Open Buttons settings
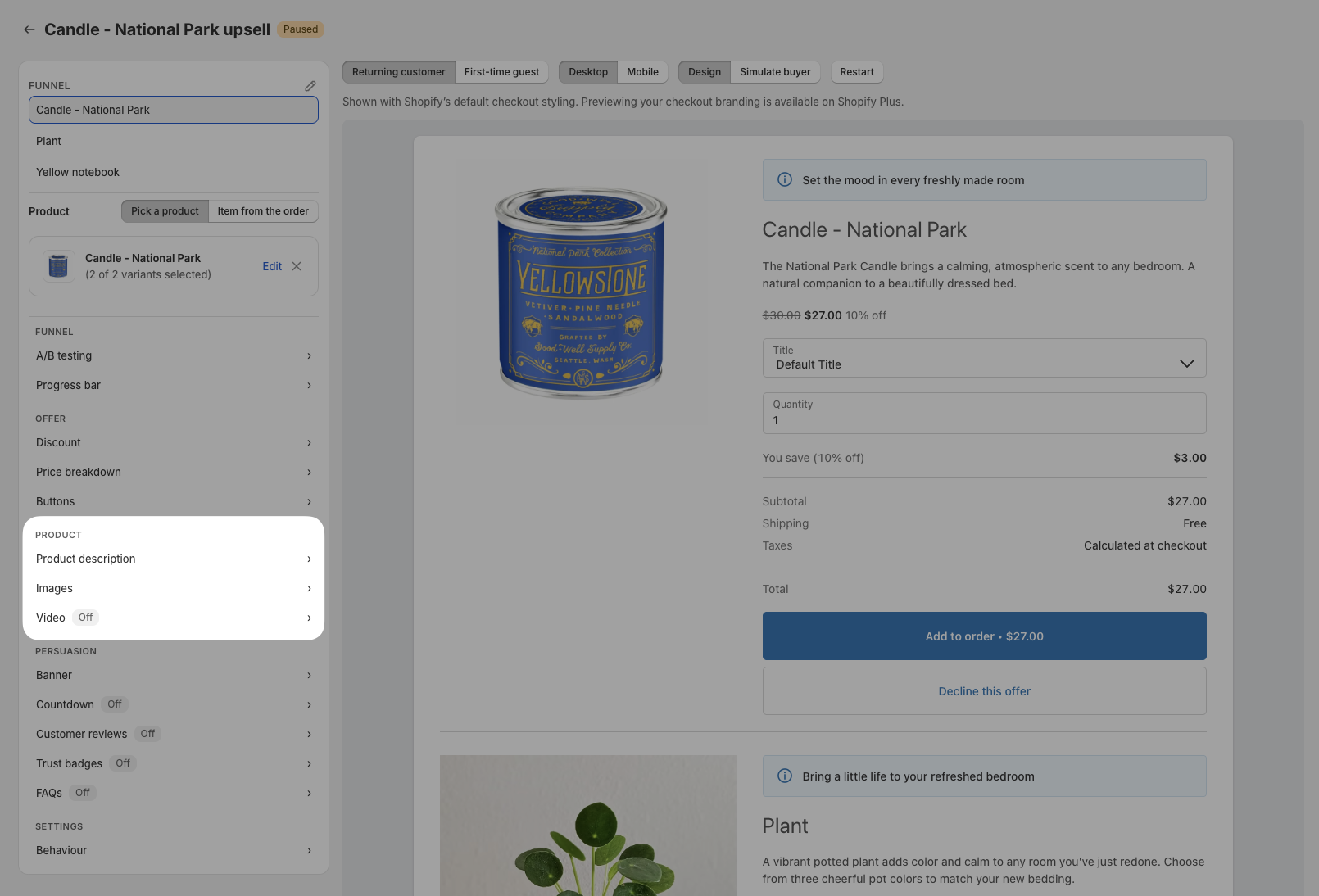This screenshot has height=896, width=1319. coord(174,501)
